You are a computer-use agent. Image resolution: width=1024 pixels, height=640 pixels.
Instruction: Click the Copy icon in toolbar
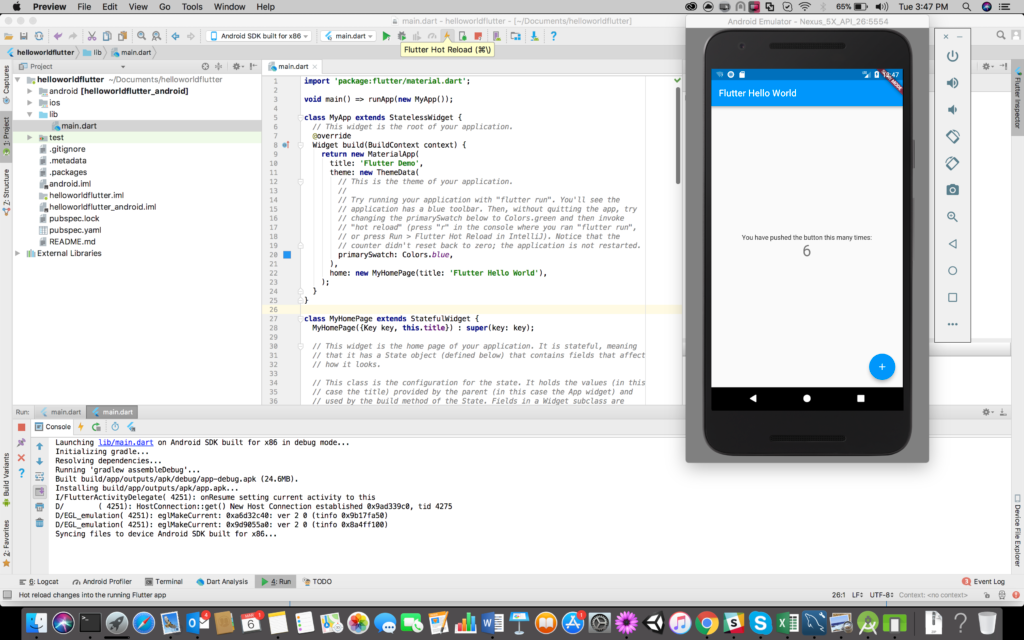pyautogui.click(x=107, y=36)
